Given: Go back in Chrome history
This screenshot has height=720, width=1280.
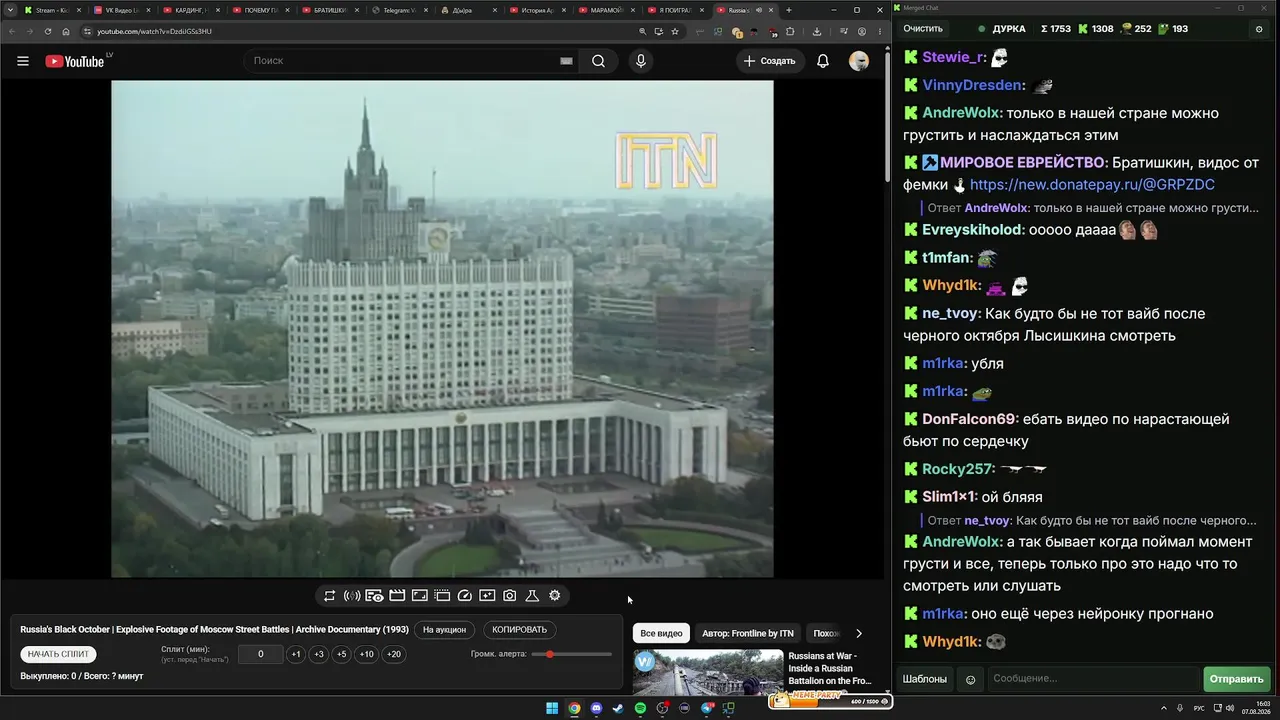Looking at the screenshot, I should click(12, 31).
